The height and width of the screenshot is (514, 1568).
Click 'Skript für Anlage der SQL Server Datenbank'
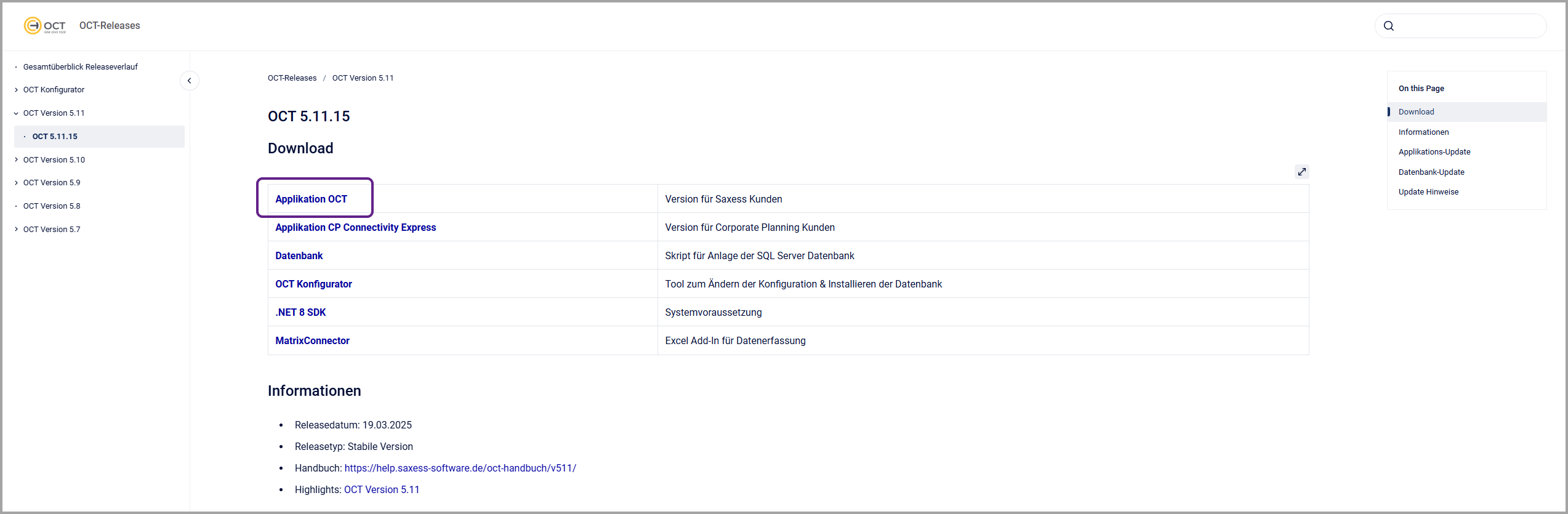click(760, 255)
